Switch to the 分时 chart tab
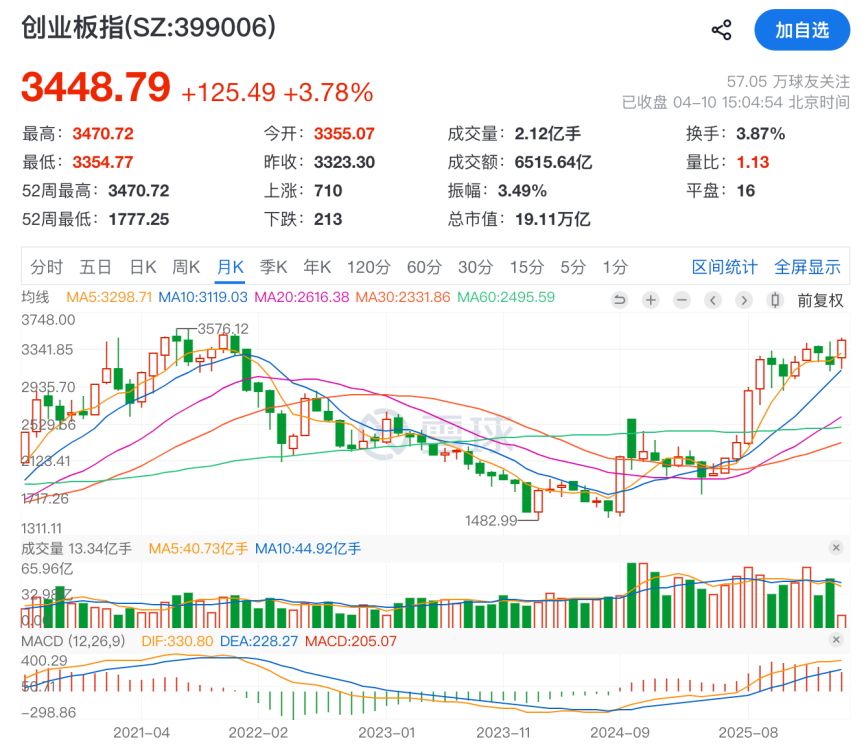 click(x=46, y=267)
